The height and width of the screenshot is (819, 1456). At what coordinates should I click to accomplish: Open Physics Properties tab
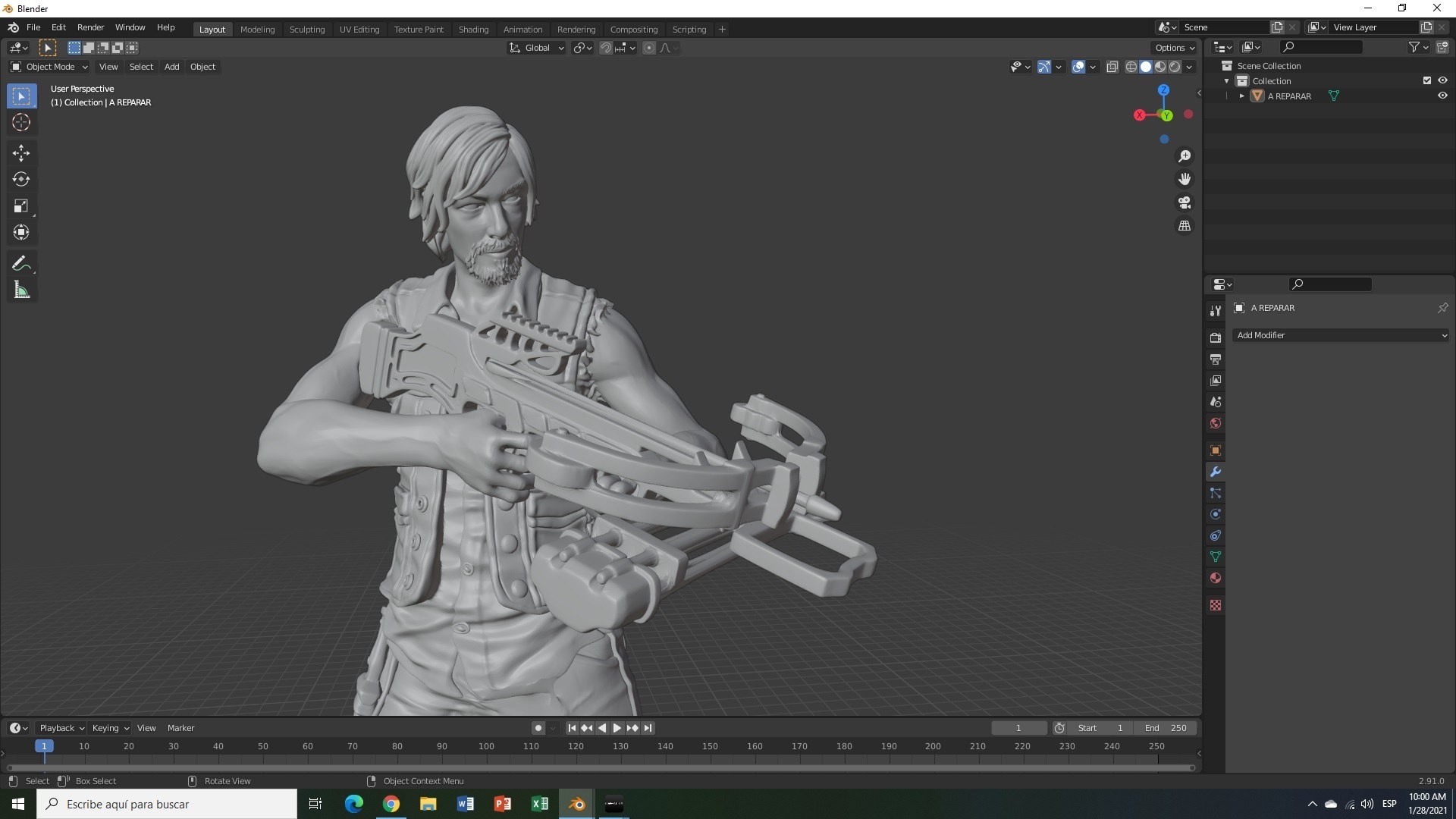(x=1216, y=514)
